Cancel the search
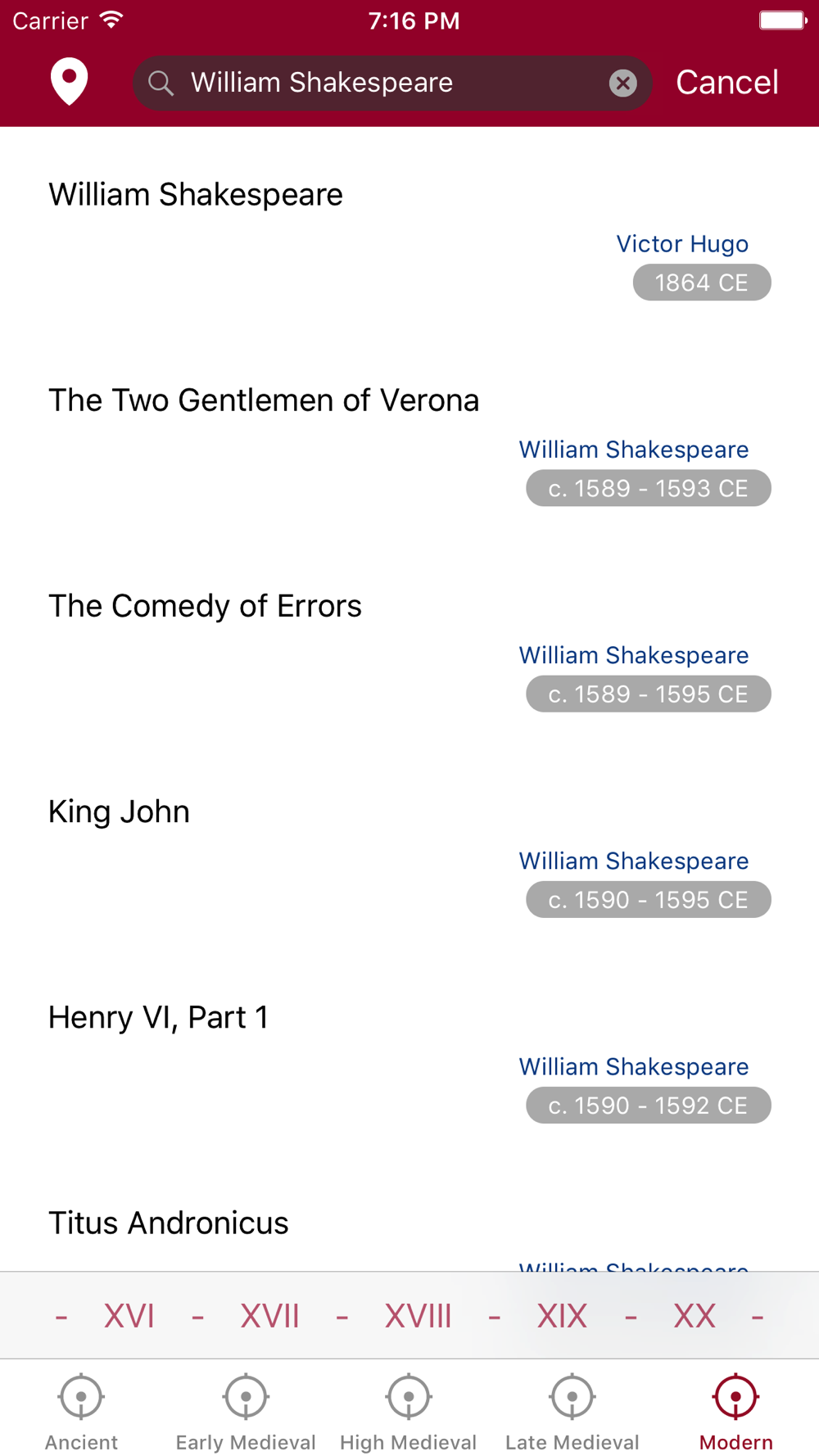Viewport: 819px width, 1456px height. pos(727,82)
